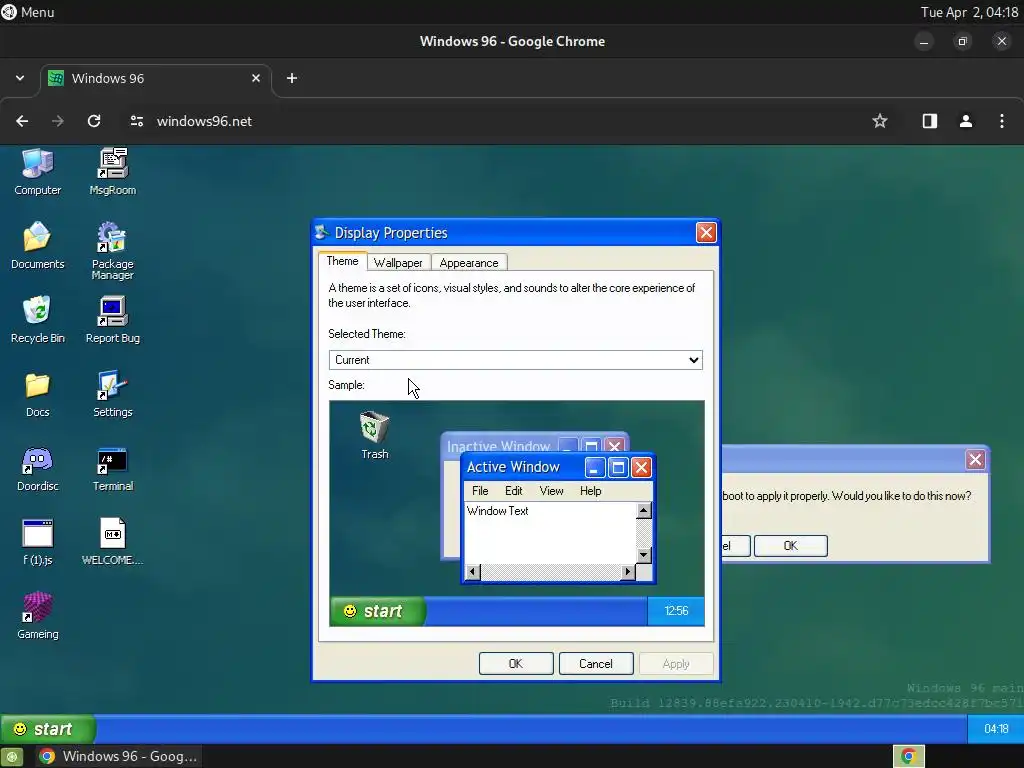View site information icon in address bar
Screen dimensions: 1024x768
136,121
